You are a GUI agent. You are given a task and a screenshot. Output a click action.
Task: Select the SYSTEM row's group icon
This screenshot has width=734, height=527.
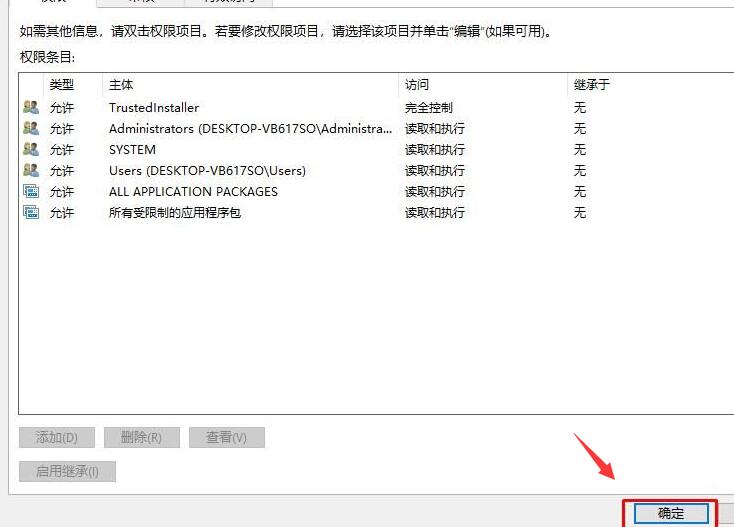(31, 149)
